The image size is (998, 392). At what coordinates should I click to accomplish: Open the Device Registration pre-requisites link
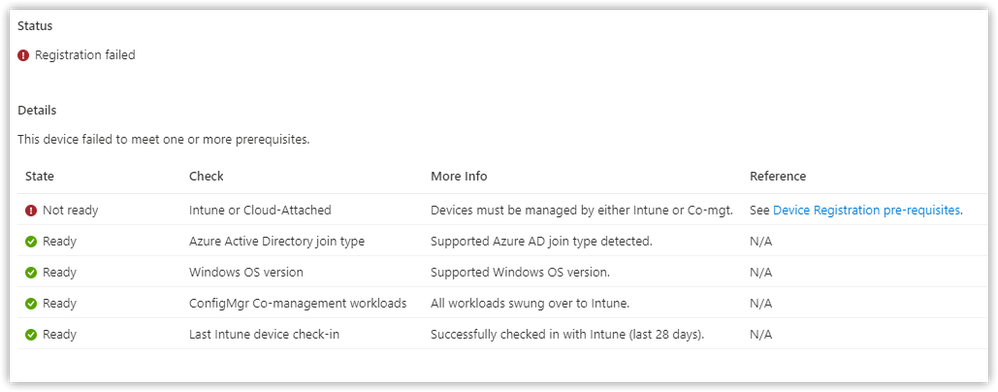pyautogui.click(x=866, y=210)
